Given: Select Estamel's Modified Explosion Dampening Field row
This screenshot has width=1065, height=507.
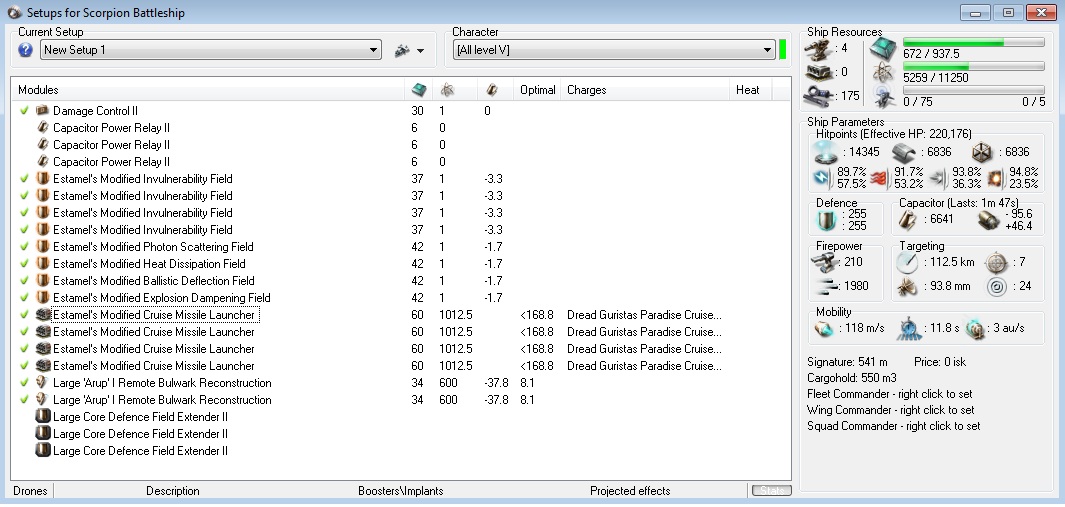Looking at the screenshot, I should [401, 297].
